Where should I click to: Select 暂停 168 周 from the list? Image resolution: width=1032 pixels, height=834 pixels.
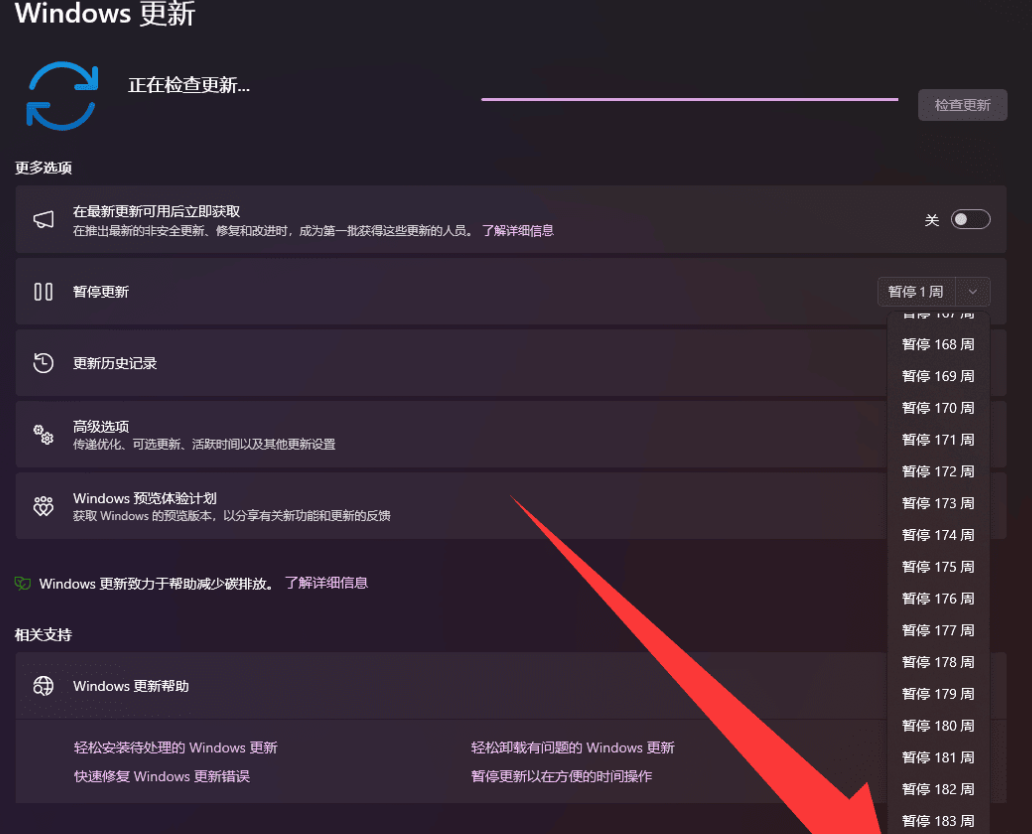[x=938, y=344]
